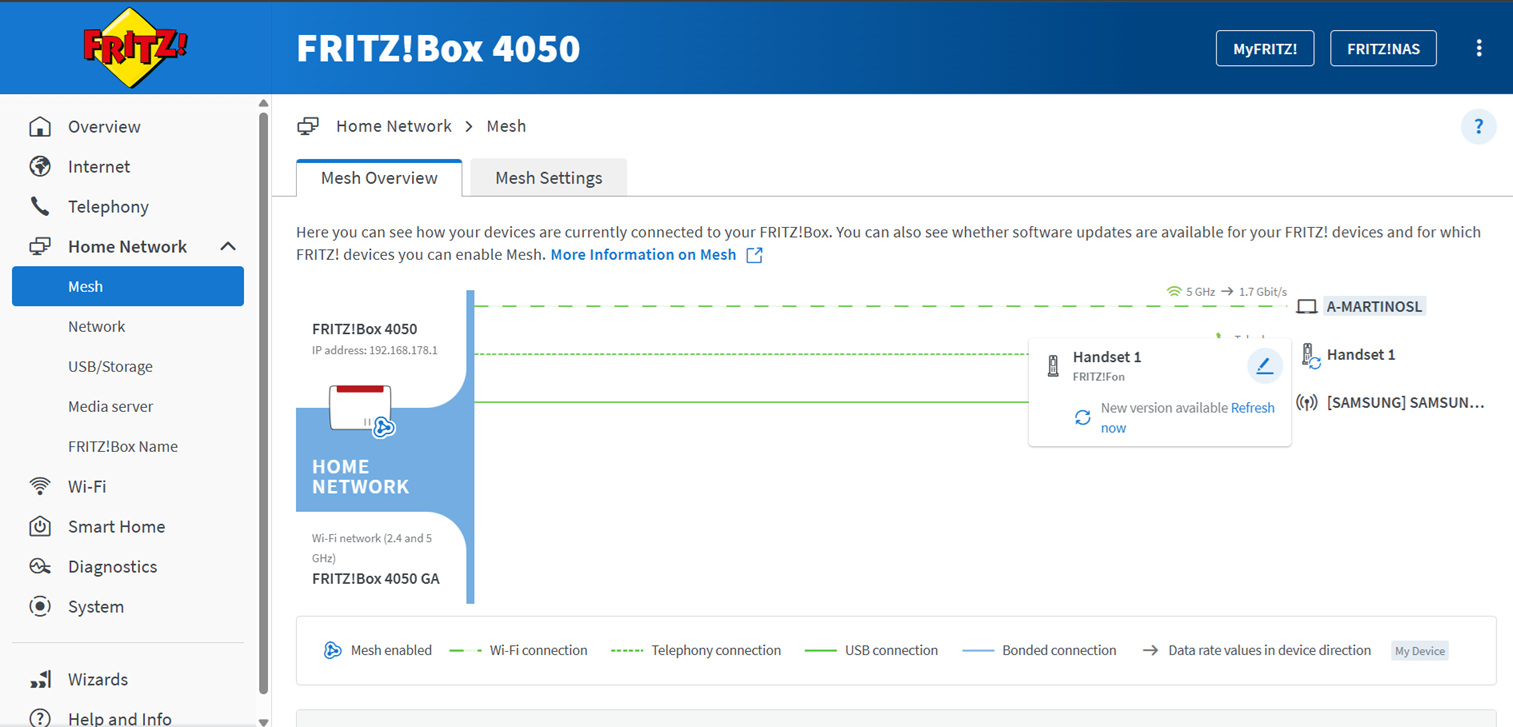Click the FRITZ!Box 4050 GA network name

pos(376,579)
